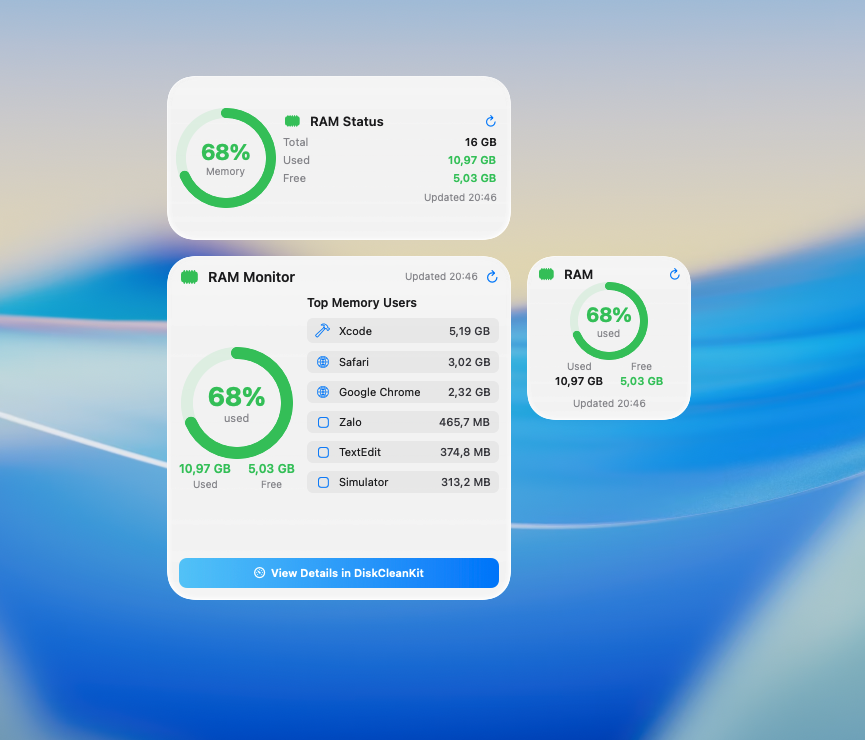Select the Safari 3,02 GB memory row
This screenshot has height=740, width=865.
click(x=403, y=361)
